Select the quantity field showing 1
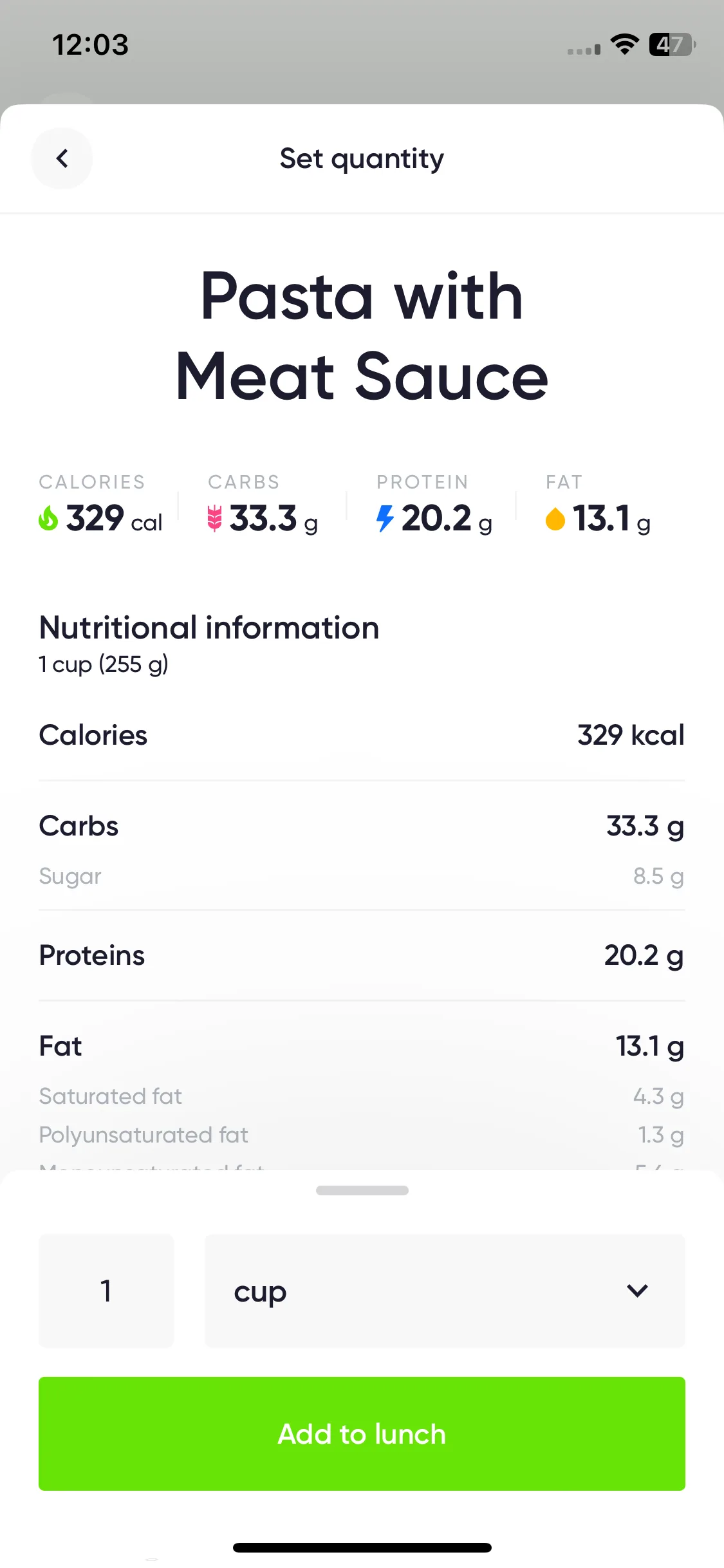Image resolution: width=724 pixels, height=1568 pixels. tap(106, 1291)
